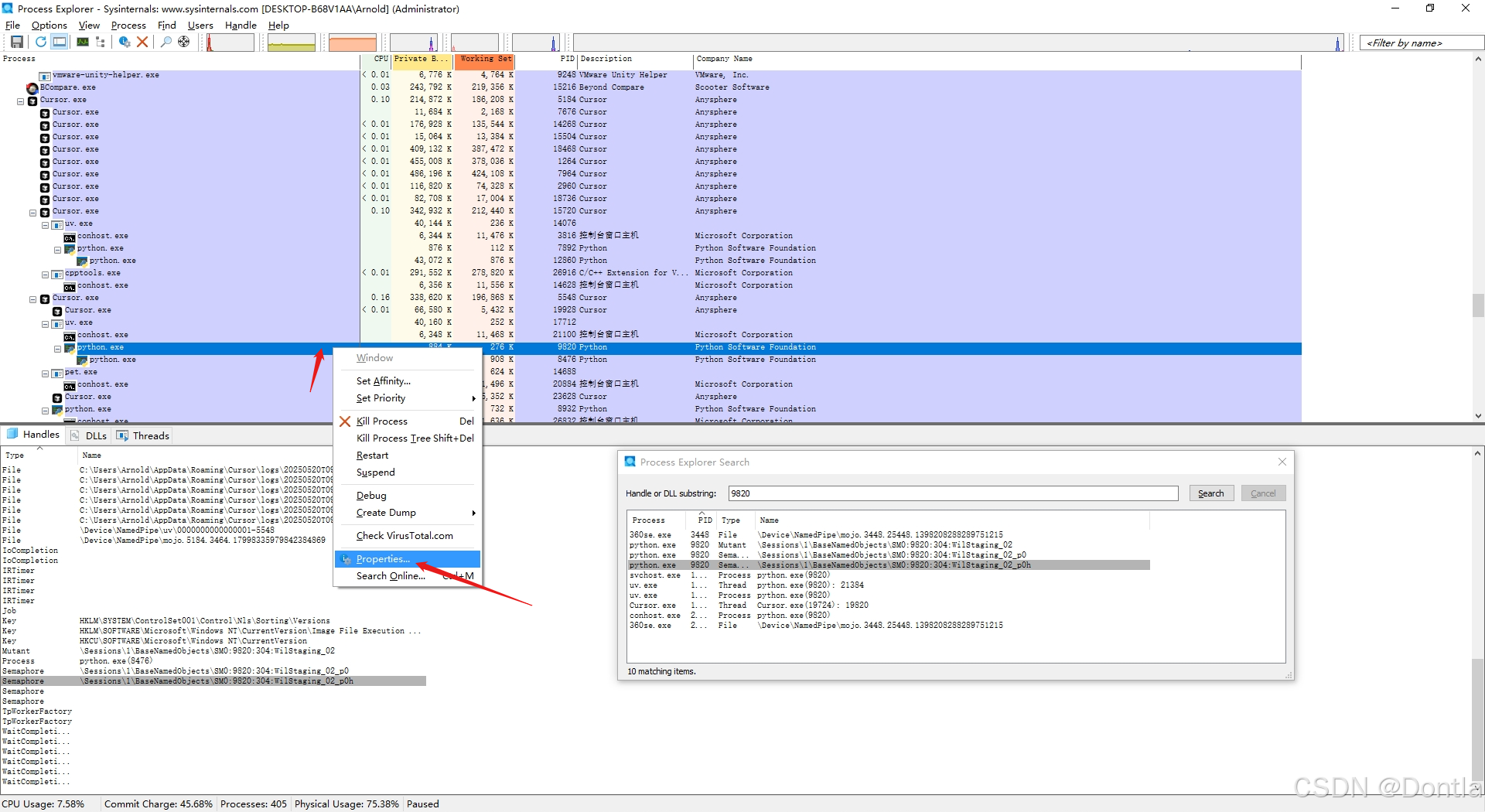Choose Kill Process Tree in context menu
Image resolution: width=1485 pixels, height=812 pixels.
(408, 438)
